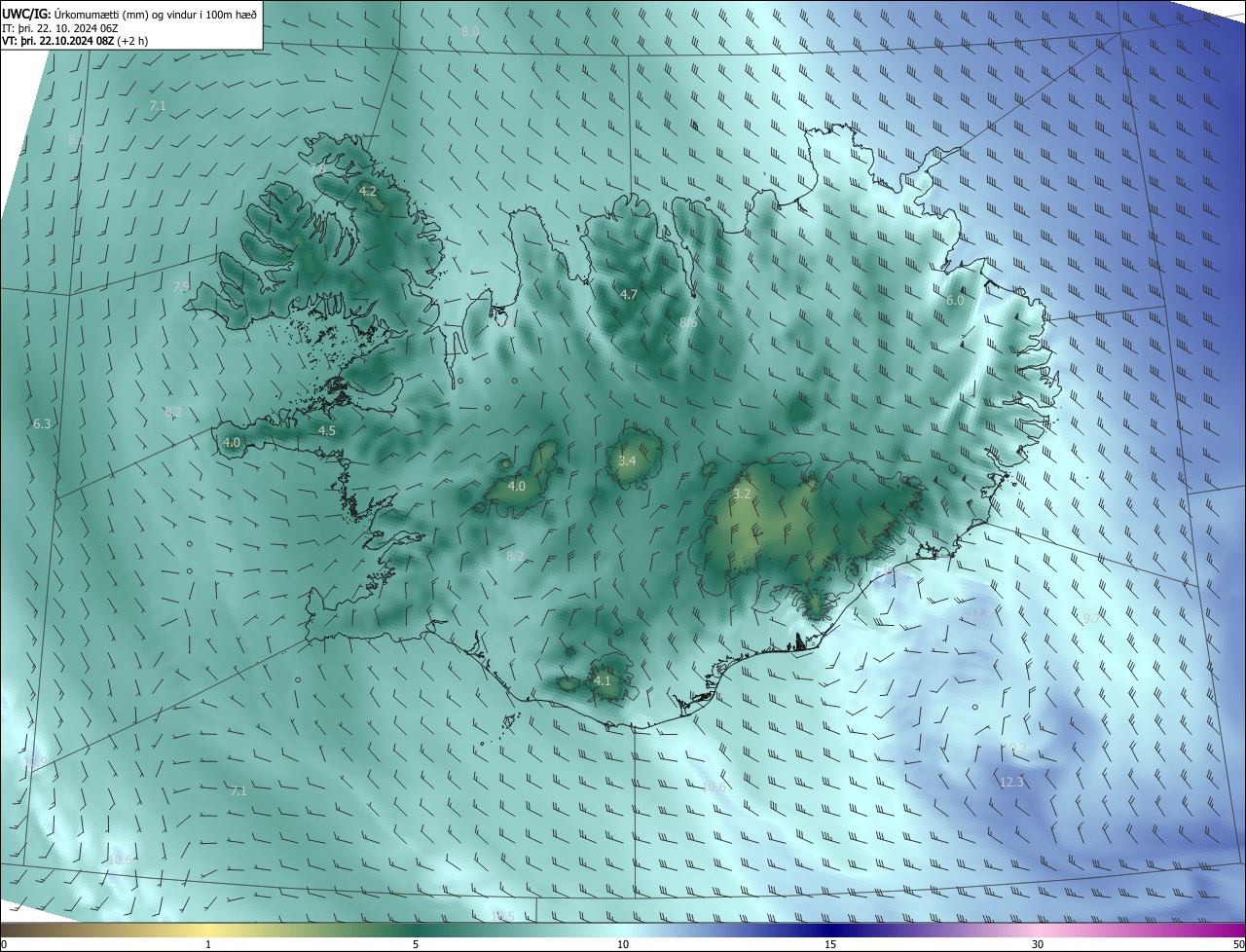Screen dimensions: 1246x952
Task: Click the colorbar label 10
Action: pos(623,945)
